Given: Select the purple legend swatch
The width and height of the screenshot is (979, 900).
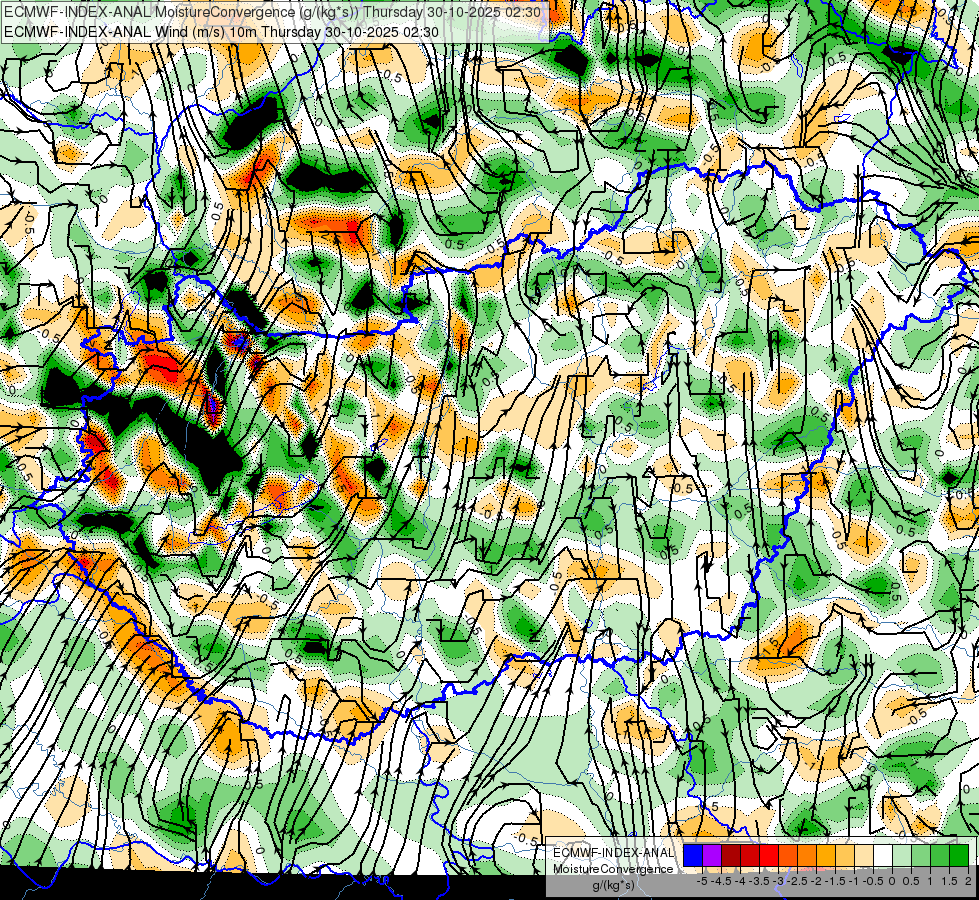Looking at the screenshot, I should pos(712,855).
